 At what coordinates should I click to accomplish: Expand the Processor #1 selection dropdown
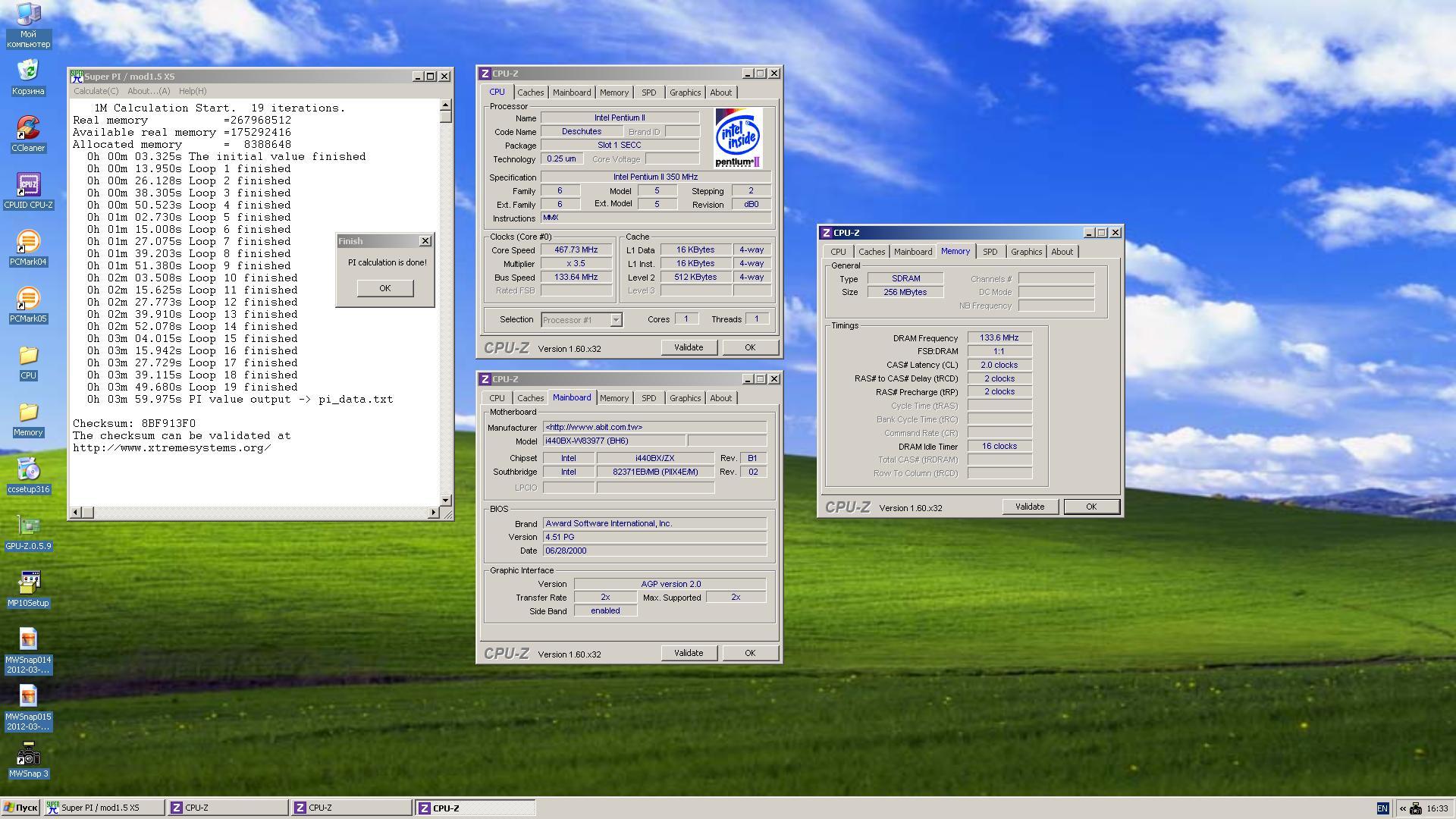pos(616,320)
